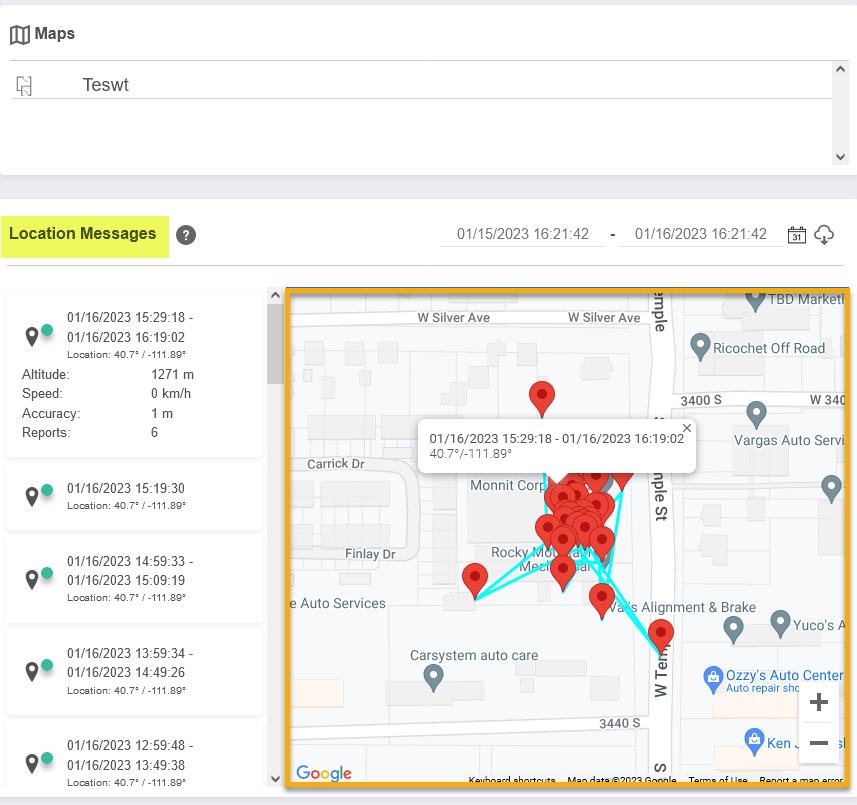Click the Teswt map floor plan icon
The height and width of the screenshot is (805, 857).
point(24,86)
